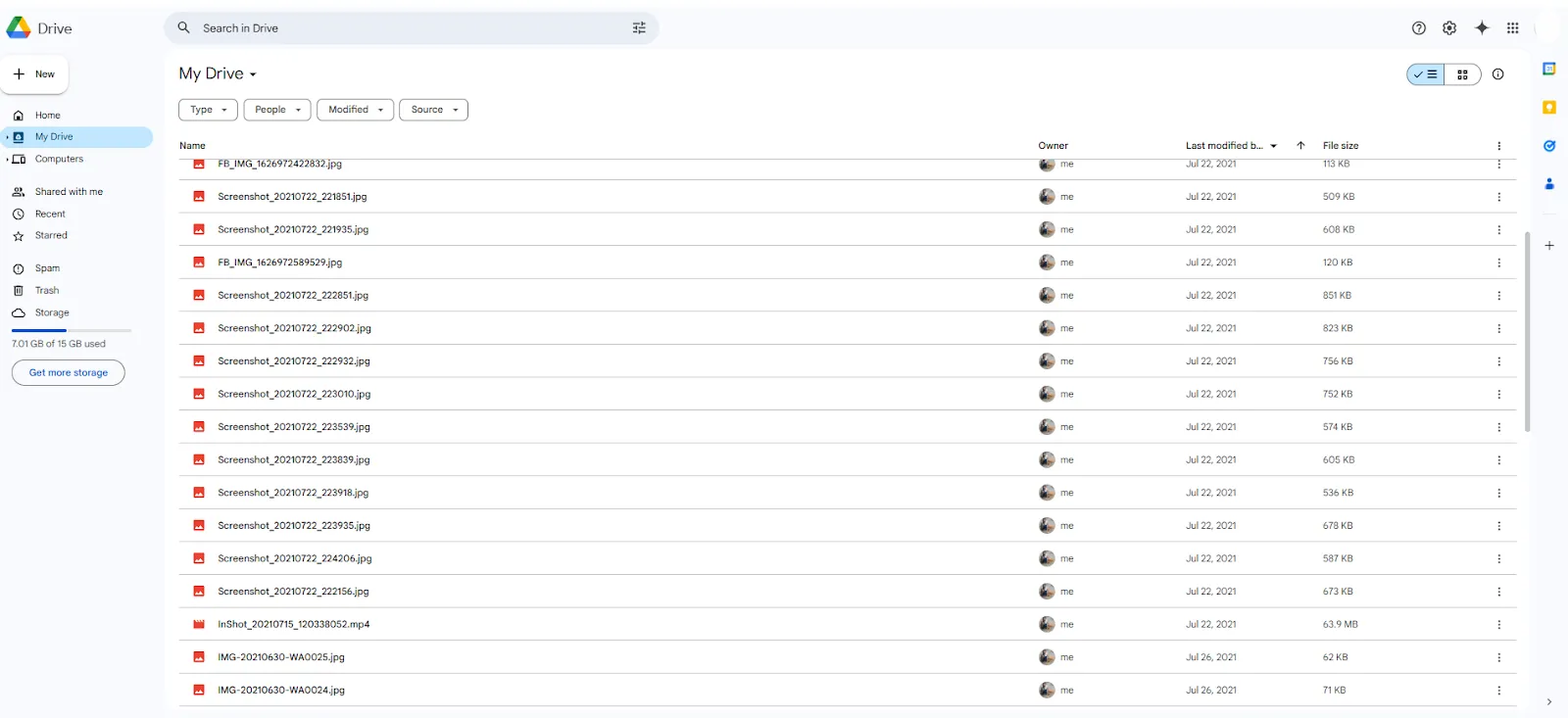Click the Google Drive logo
Screen dimensions: 1568x718
[x=19, y=28]
